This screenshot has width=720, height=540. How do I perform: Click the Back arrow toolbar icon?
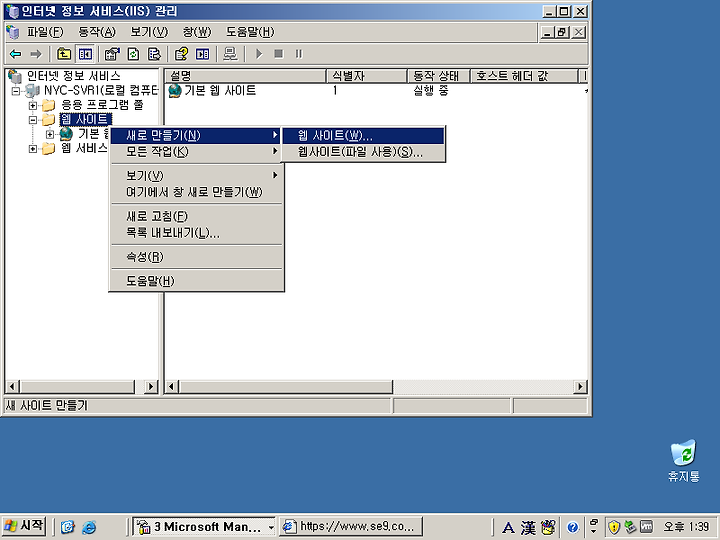click(16, 54)
